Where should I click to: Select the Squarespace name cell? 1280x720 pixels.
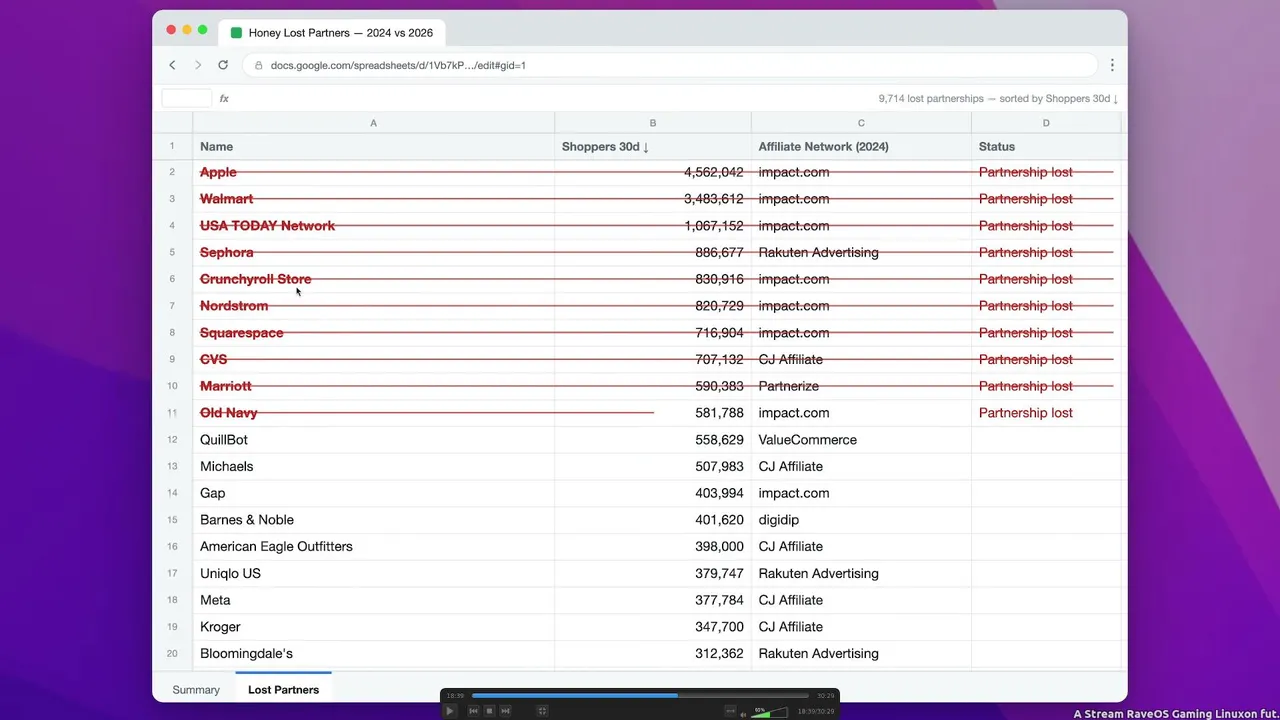pyautogui.click(x=374, y=333)
